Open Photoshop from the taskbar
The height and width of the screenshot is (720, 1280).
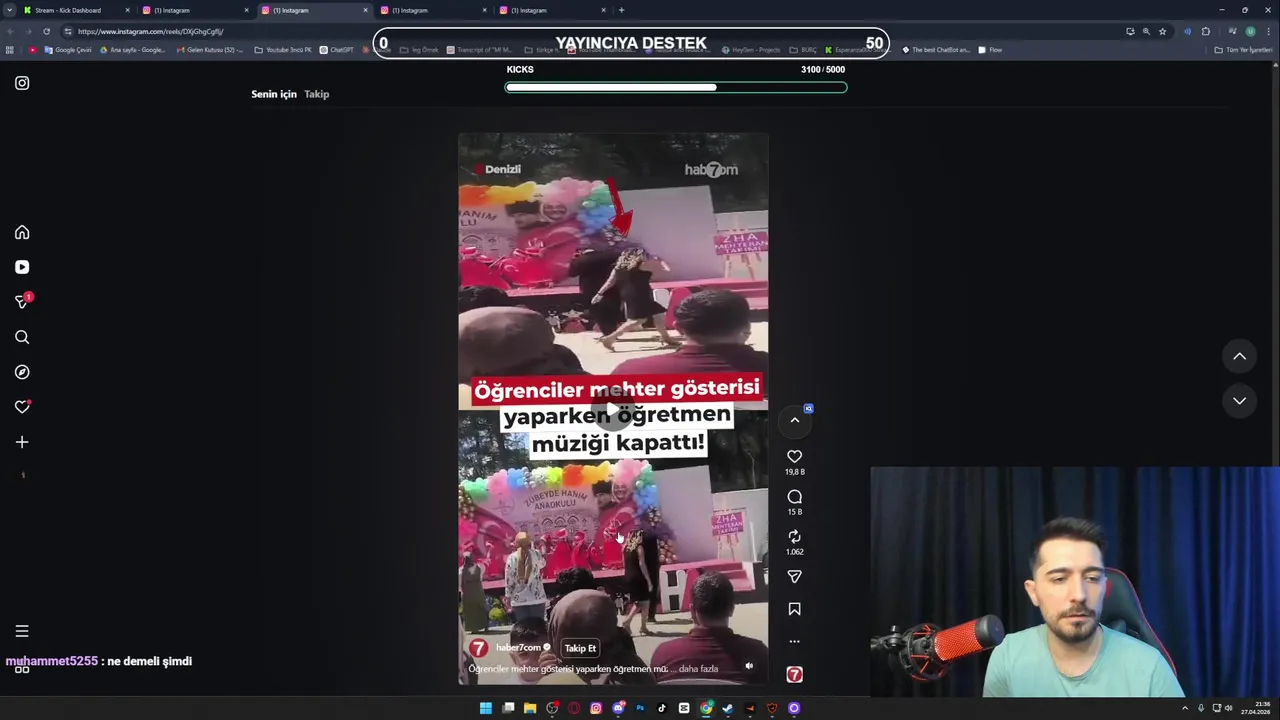(640, 708)
